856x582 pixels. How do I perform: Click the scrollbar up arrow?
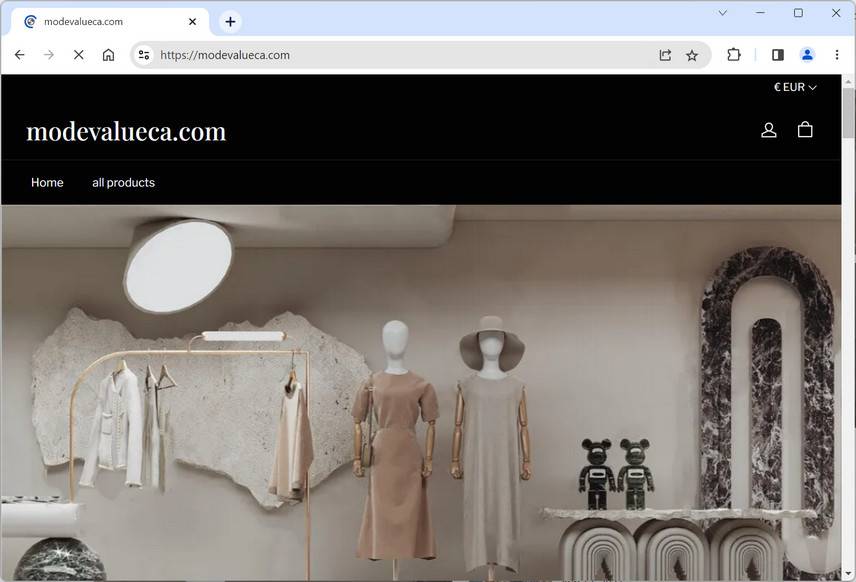[x=848, y=81]
